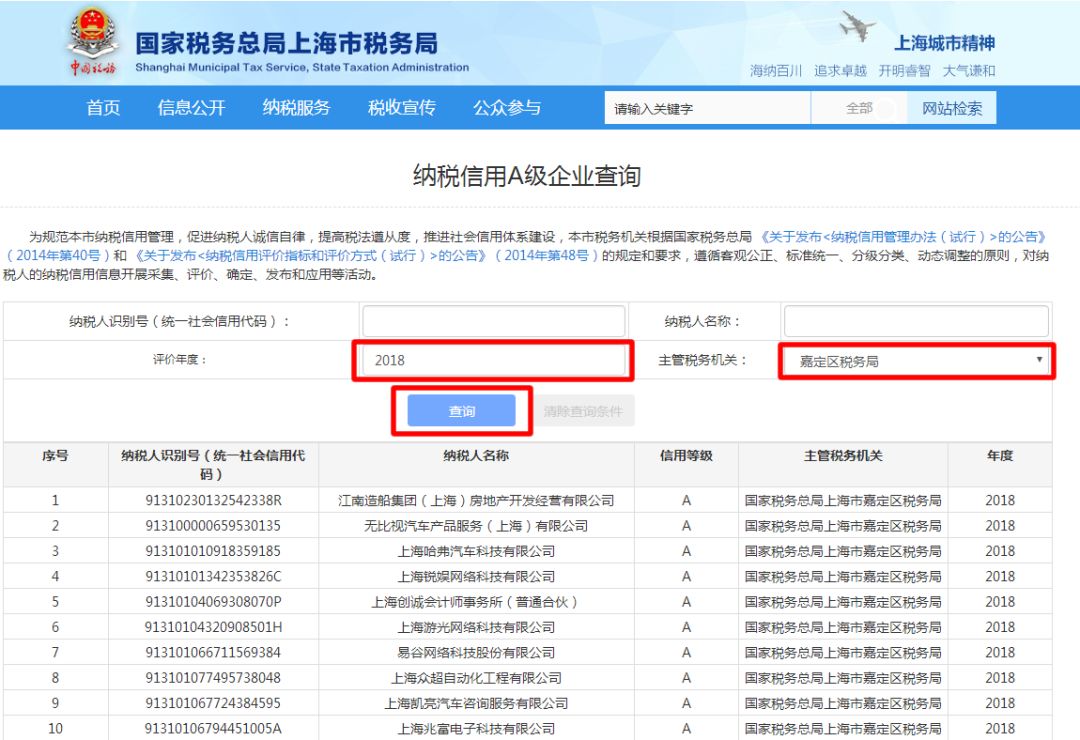Expand the 主管税务机关 dropdown showing 嘉定区税务局
Screen dimensions: 1080x740
pos(915,361)
